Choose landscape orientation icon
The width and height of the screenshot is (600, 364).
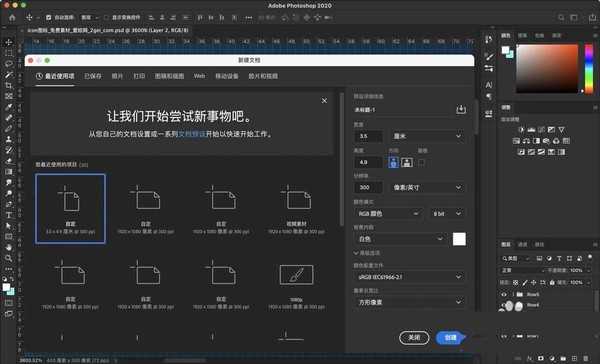coord(407,162)
